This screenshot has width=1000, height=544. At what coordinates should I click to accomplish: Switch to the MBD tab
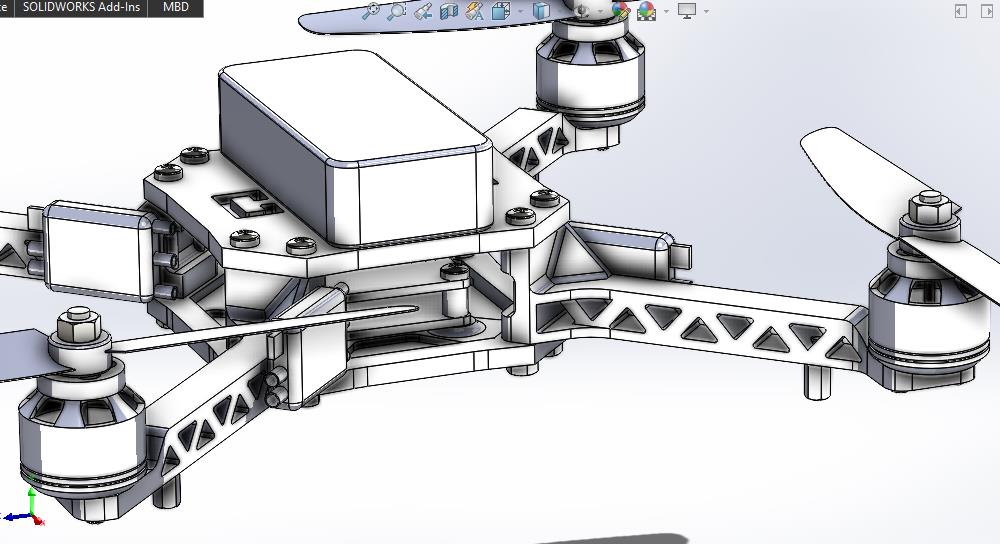(175, 8)
